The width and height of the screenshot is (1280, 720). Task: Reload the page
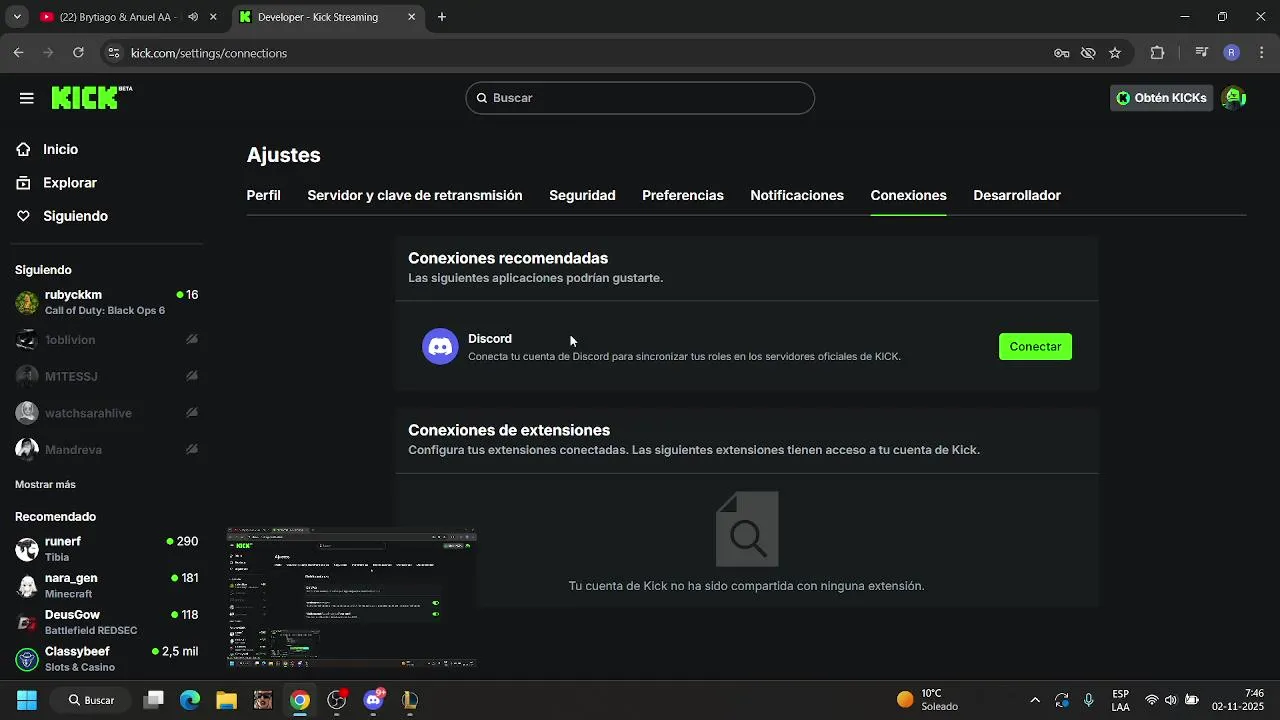[x=78, y=53]
